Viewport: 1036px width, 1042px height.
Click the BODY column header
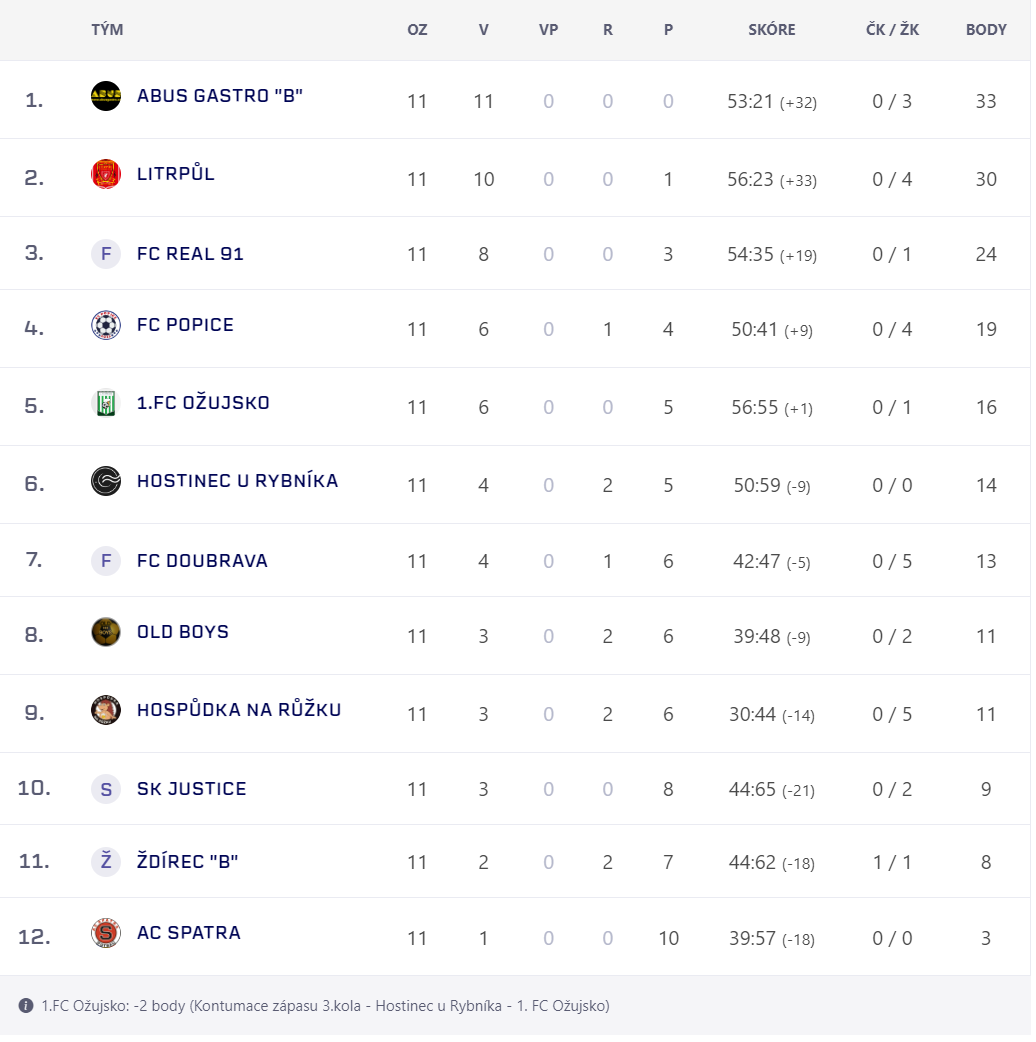tap(986, 30)
